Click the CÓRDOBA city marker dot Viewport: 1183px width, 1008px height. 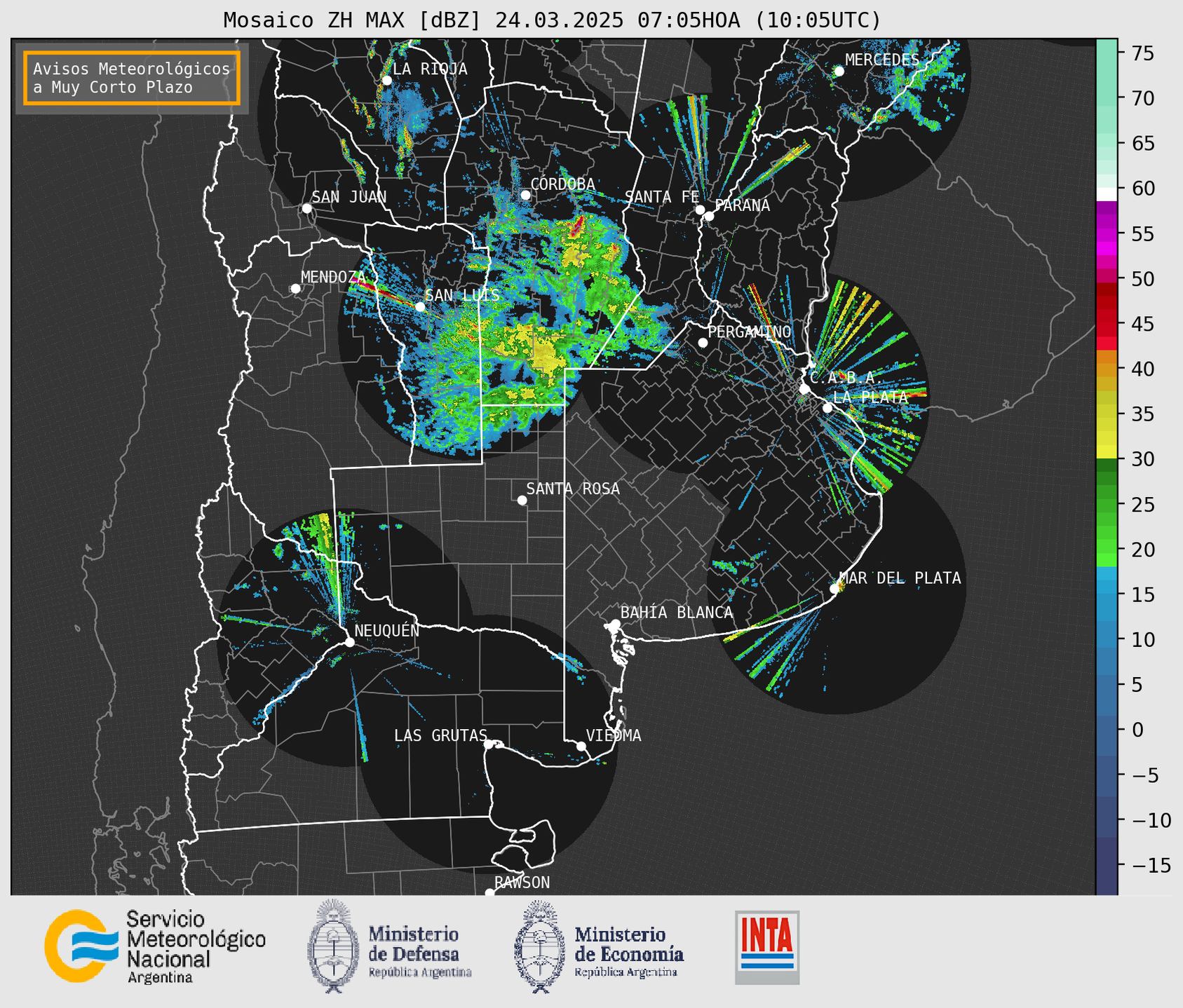525,195
